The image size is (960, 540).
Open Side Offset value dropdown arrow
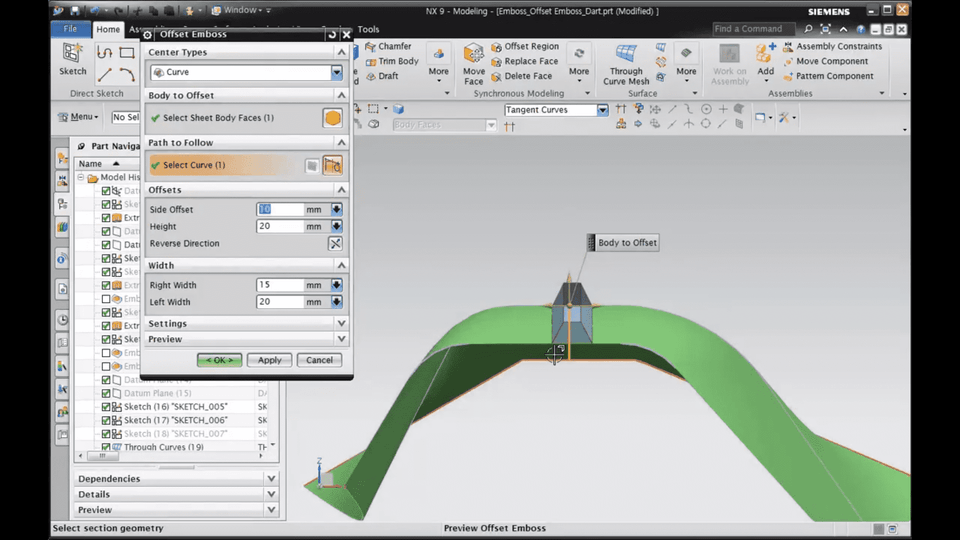tap(336, 209)
